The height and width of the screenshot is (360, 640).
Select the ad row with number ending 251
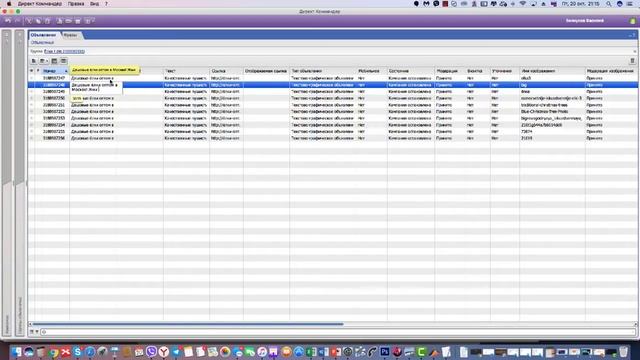[x=333, y=105]
